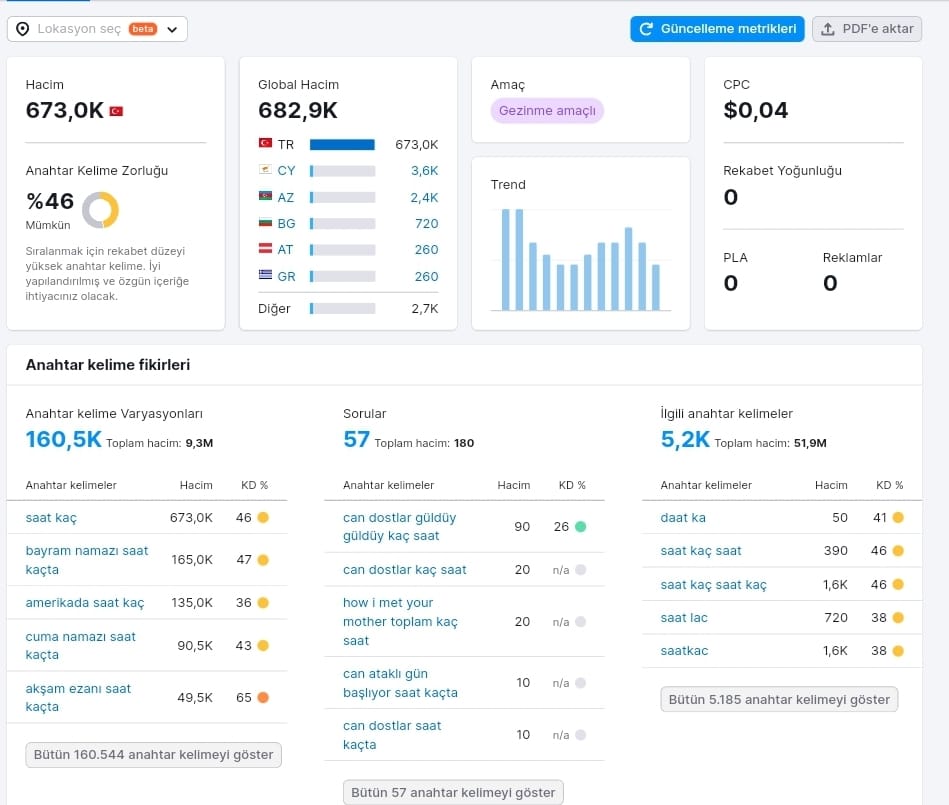Click the GR flag icon
Viewport: 949px width, 805px height.
[x=265, y=275]
